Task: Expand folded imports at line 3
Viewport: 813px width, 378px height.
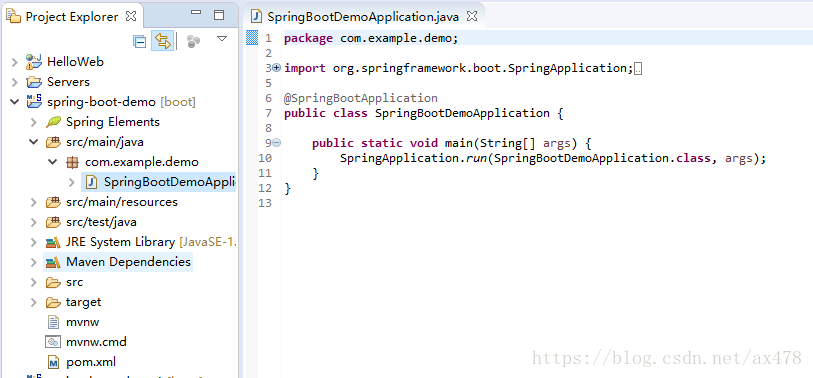Action: point(276,67)
